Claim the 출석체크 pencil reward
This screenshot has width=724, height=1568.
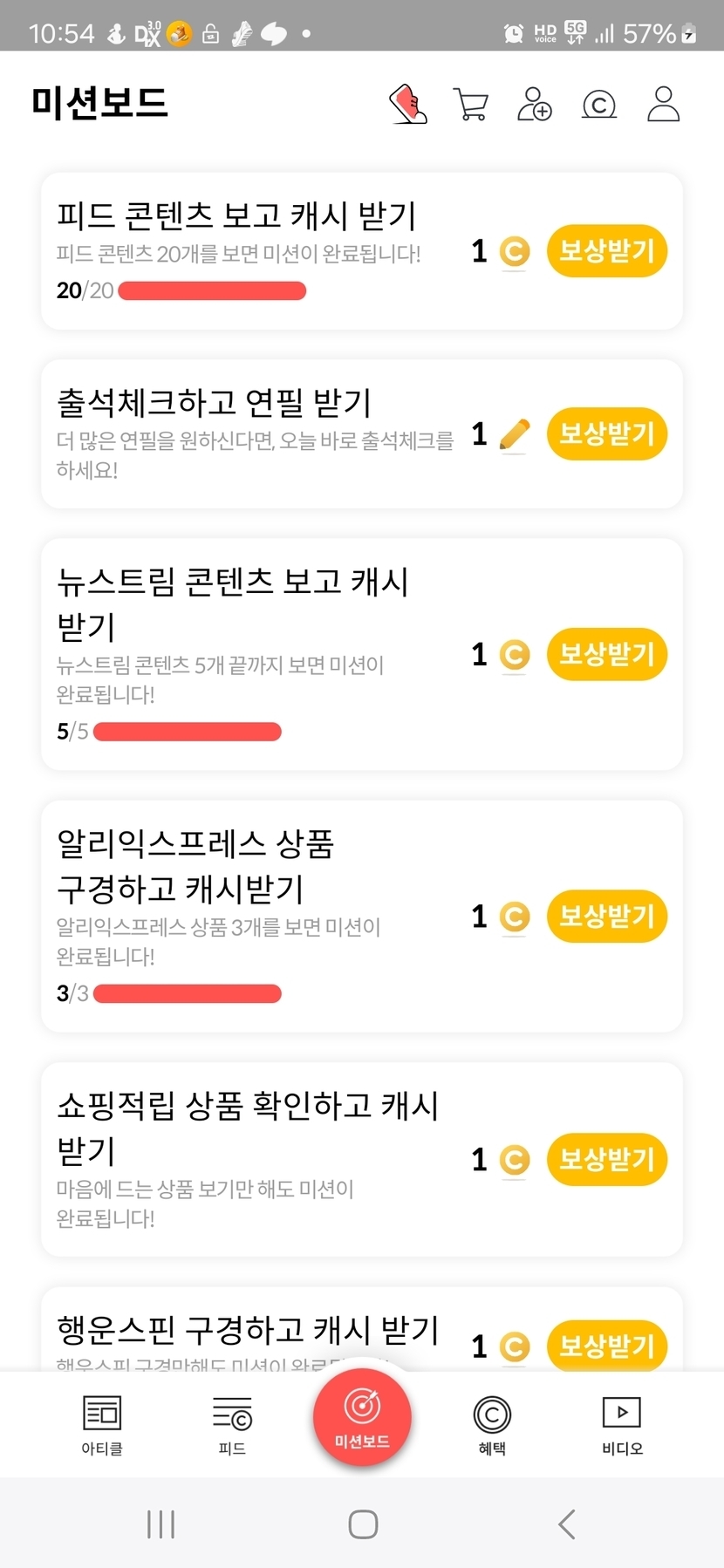607,433
